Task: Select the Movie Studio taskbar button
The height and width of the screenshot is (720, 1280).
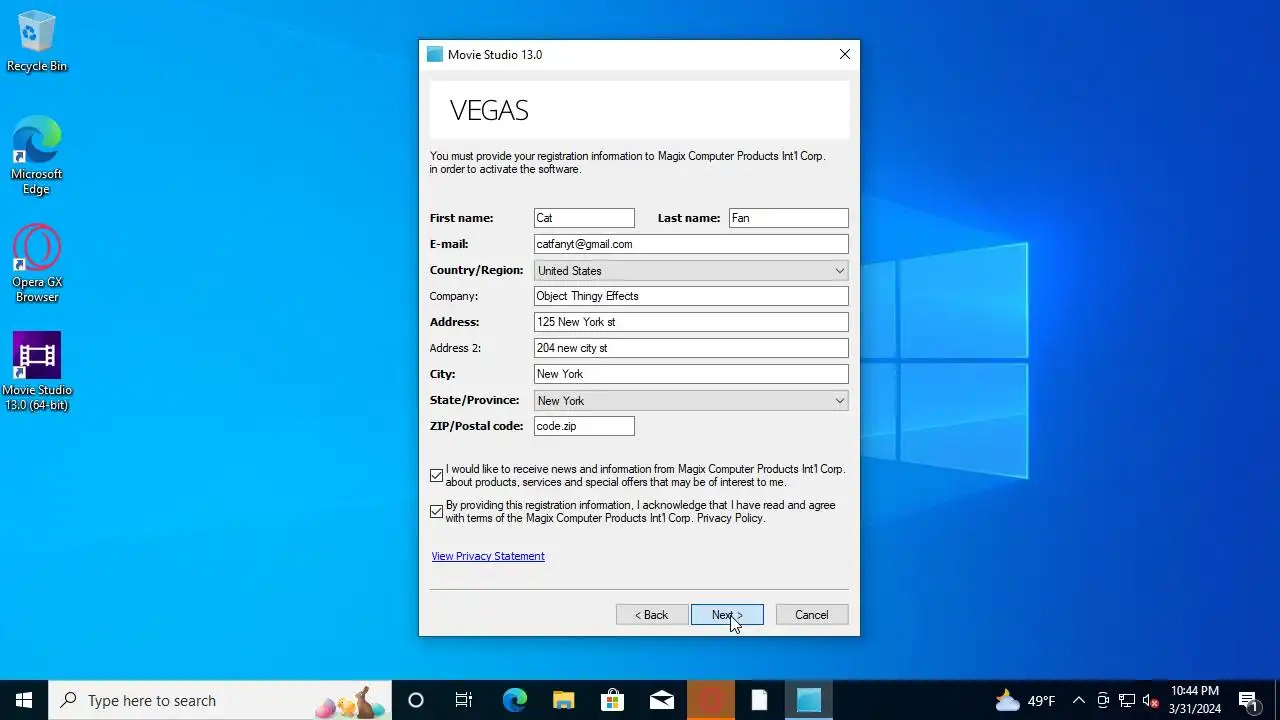Action: 808,700
